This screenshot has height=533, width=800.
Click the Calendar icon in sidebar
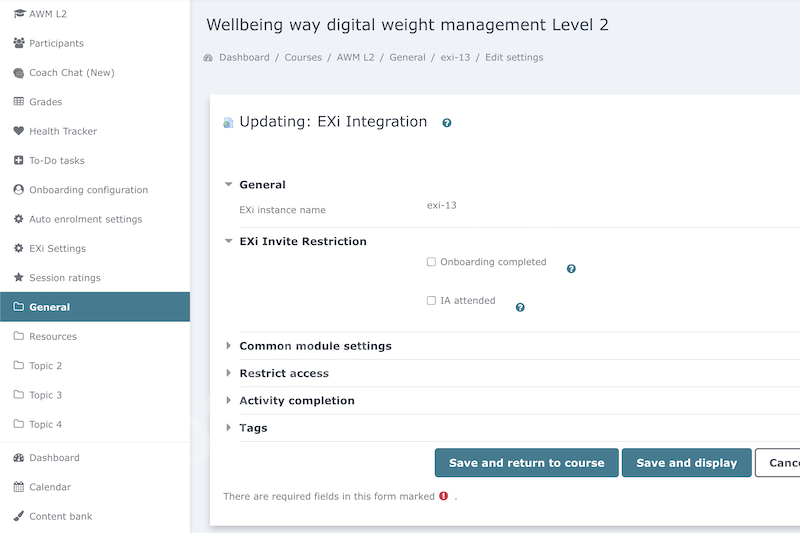point(18,487)
